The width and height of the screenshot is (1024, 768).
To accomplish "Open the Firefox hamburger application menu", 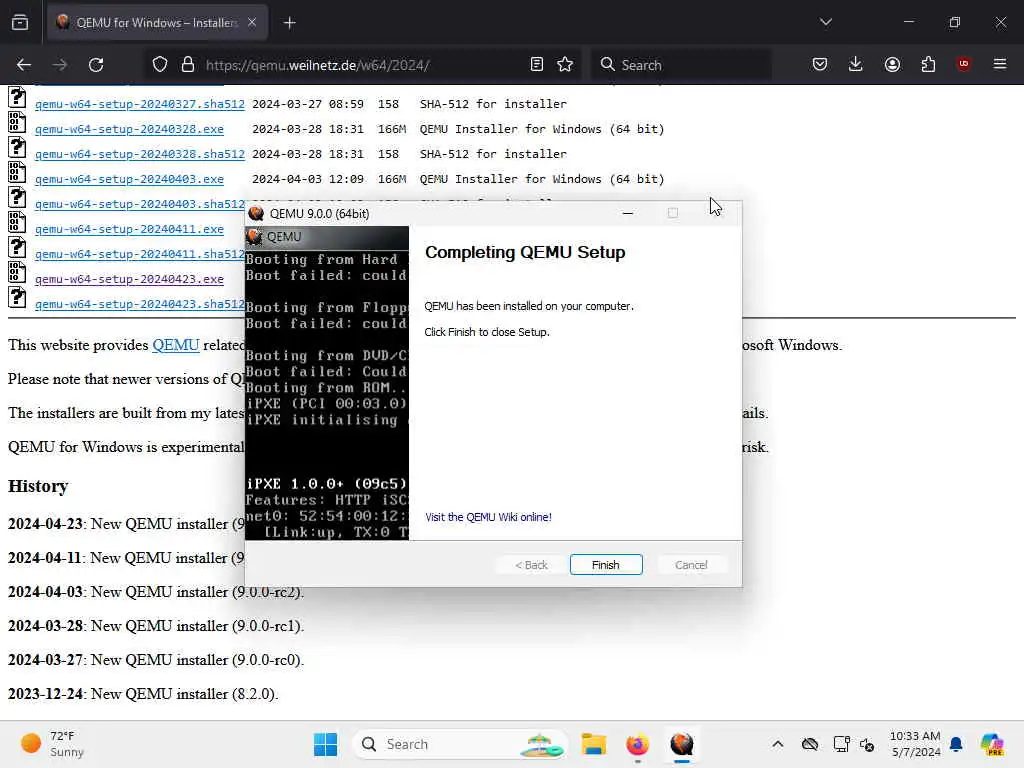I will pos(1000,64).
